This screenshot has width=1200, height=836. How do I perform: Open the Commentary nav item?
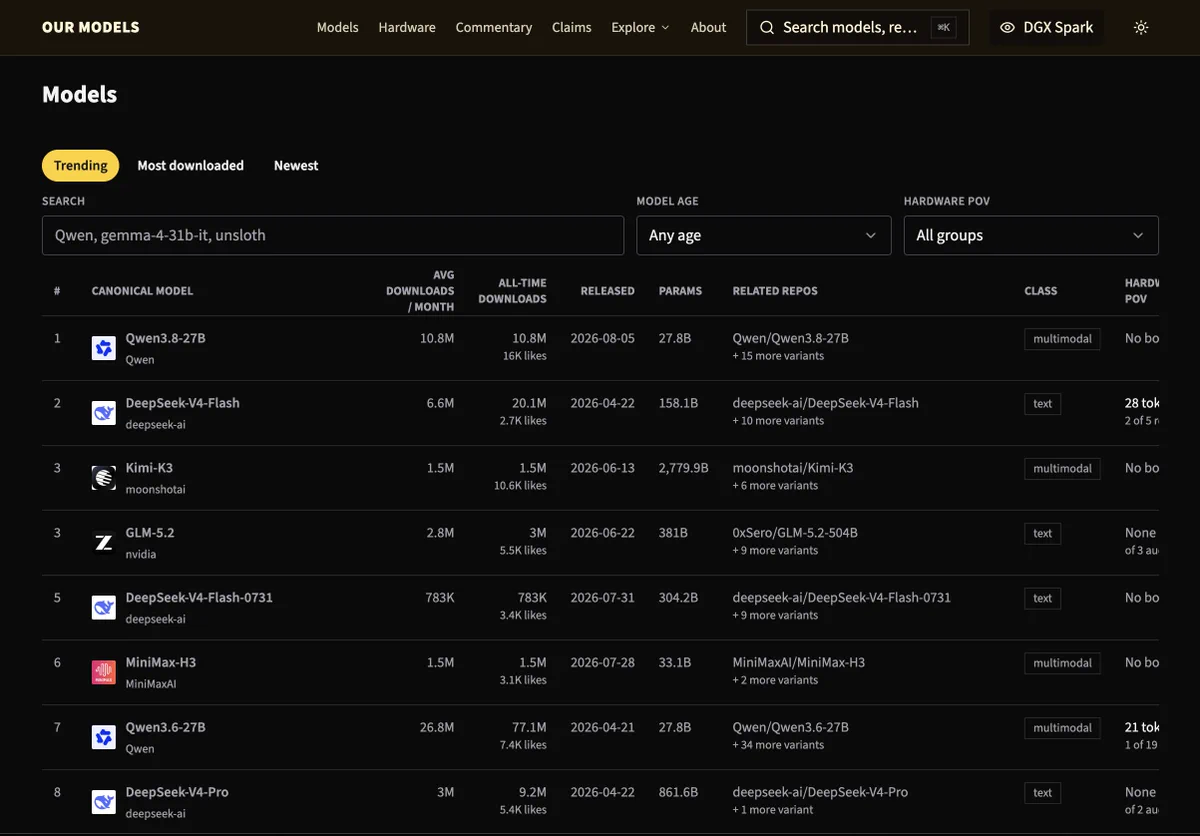[x=494, y=28]
